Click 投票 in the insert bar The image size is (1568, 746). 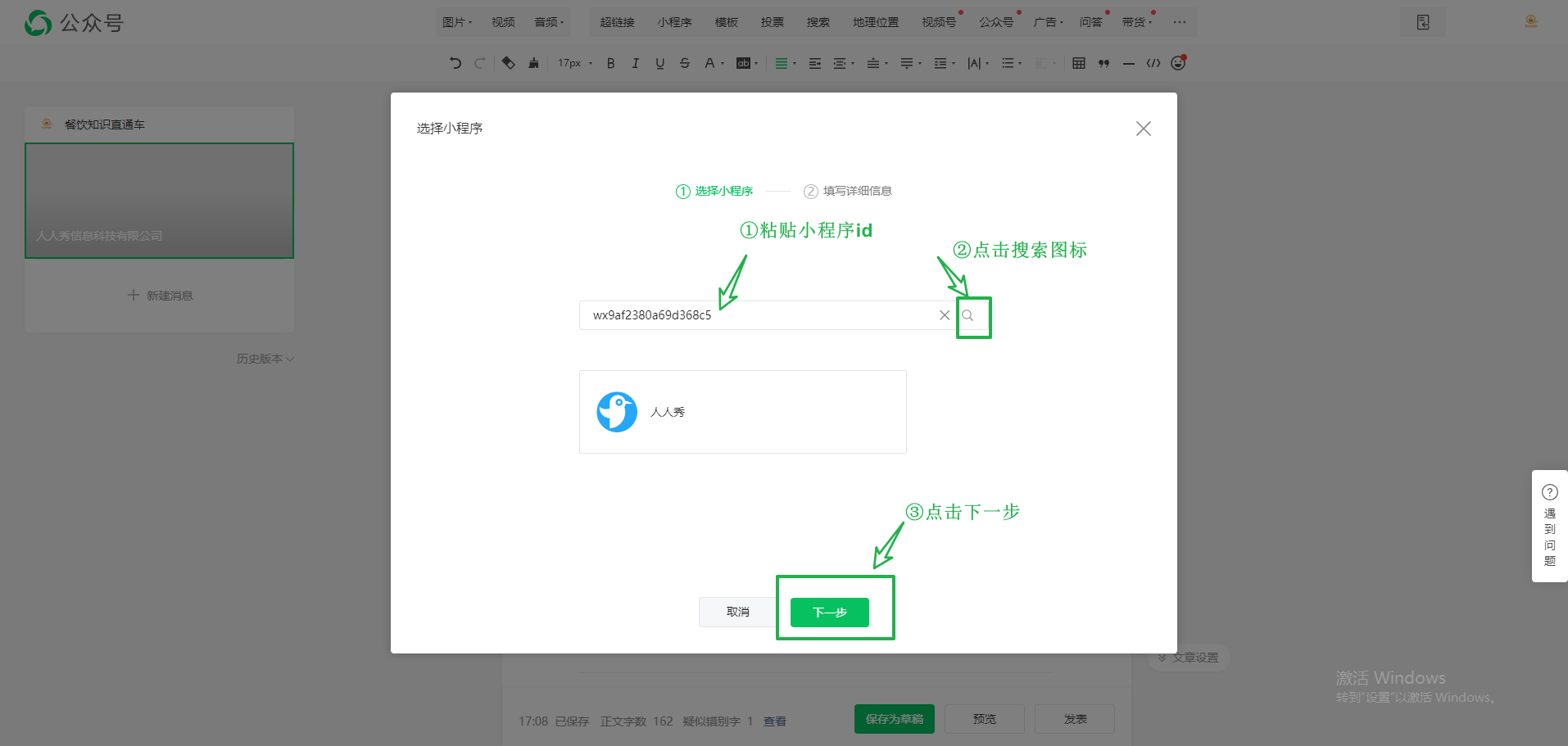point(772,22)
